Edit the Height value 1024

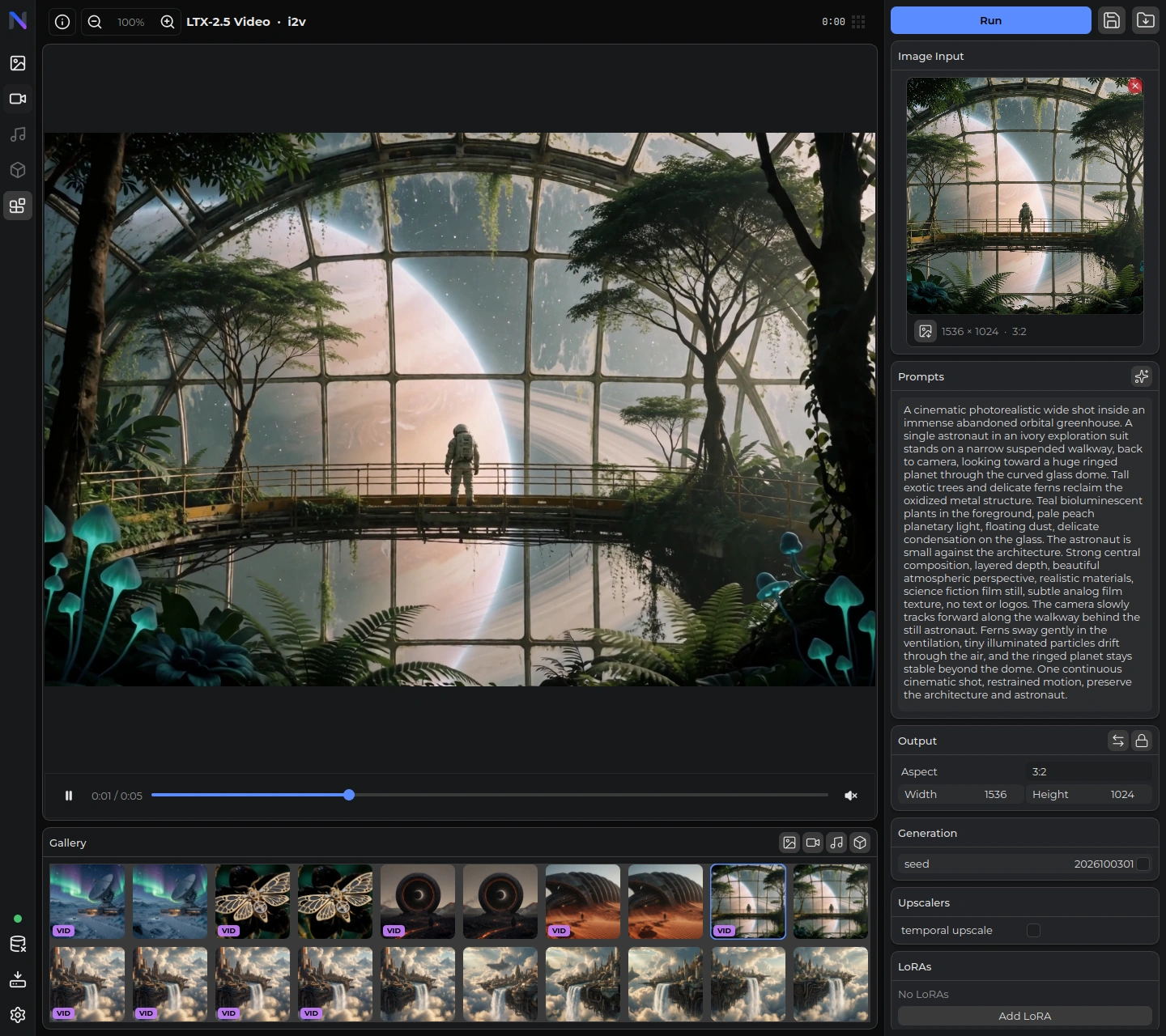pyautogui.click(x=1088, y=794)
